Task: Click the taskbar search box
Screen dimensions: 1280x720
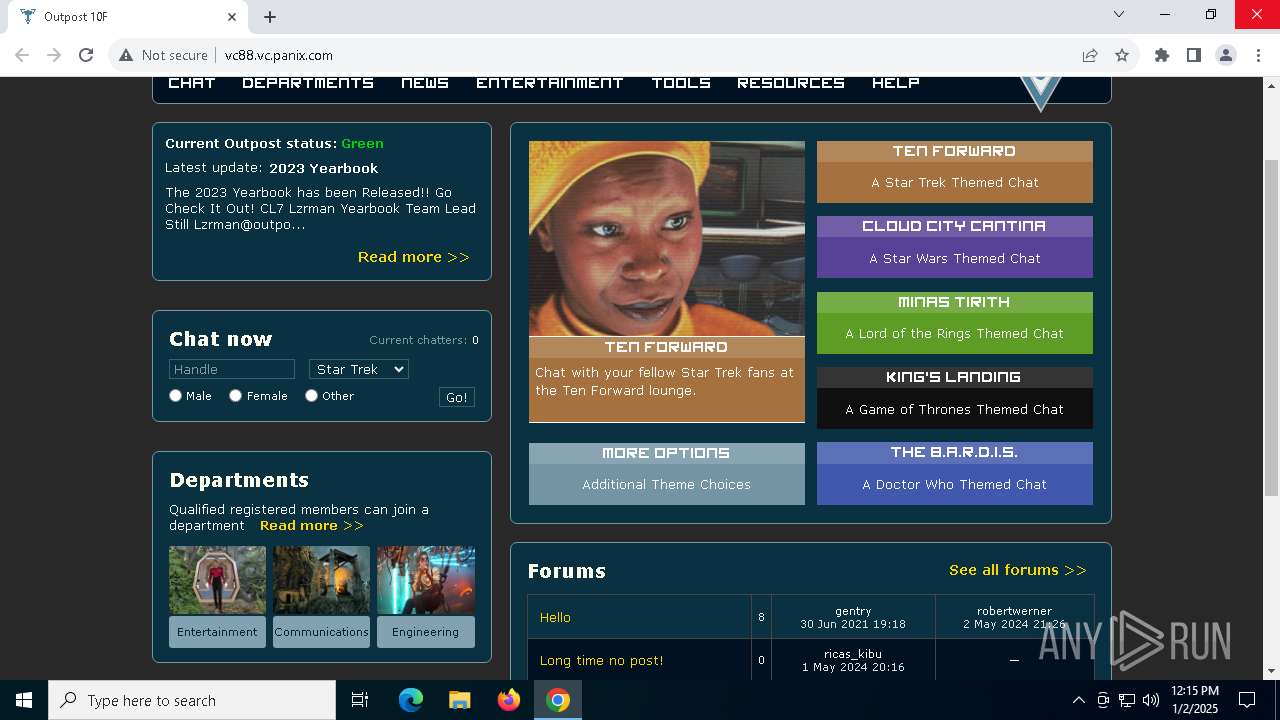Action: pos(192,700)
